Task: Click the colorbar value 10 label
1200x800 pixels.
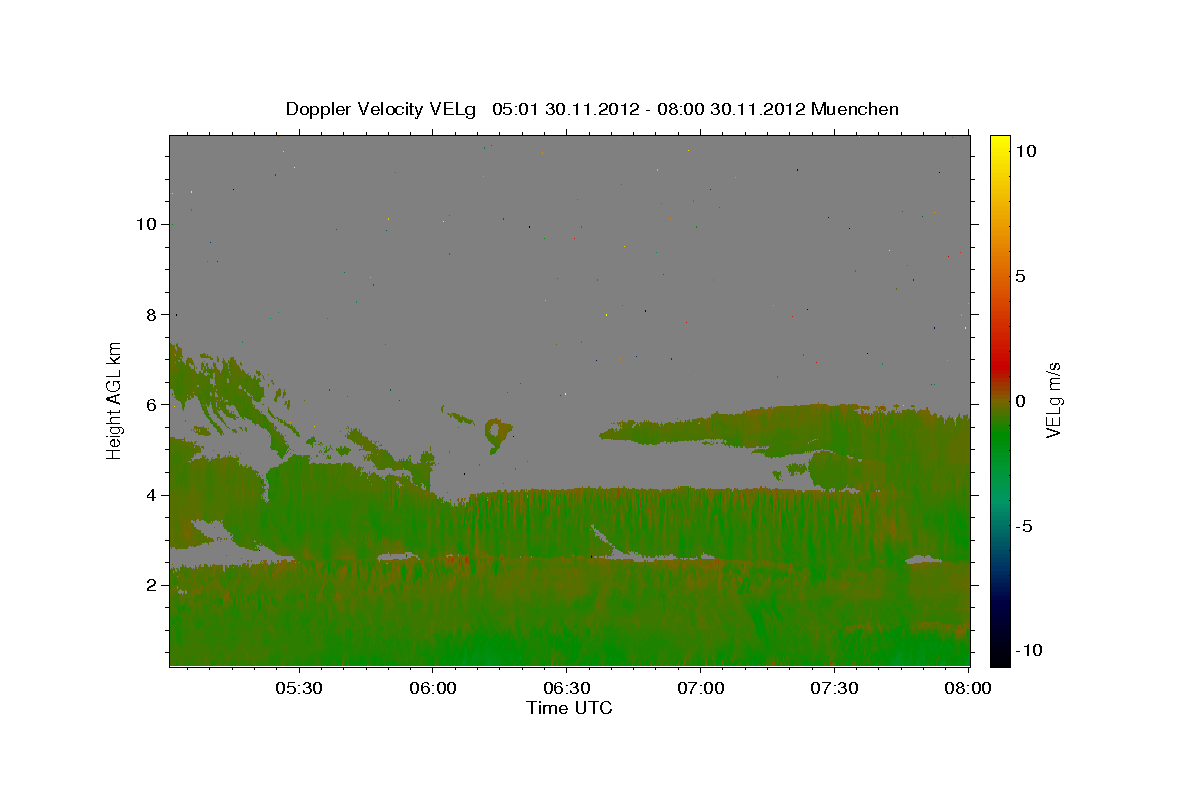Action: 1024,150
